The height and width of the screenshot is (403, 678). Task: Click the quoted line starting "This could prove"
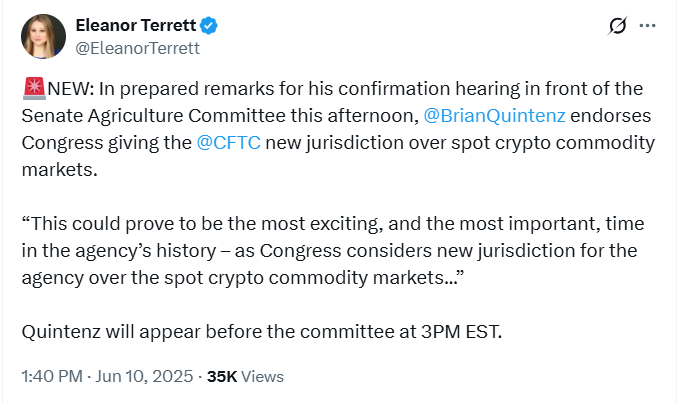coord(333,224)
